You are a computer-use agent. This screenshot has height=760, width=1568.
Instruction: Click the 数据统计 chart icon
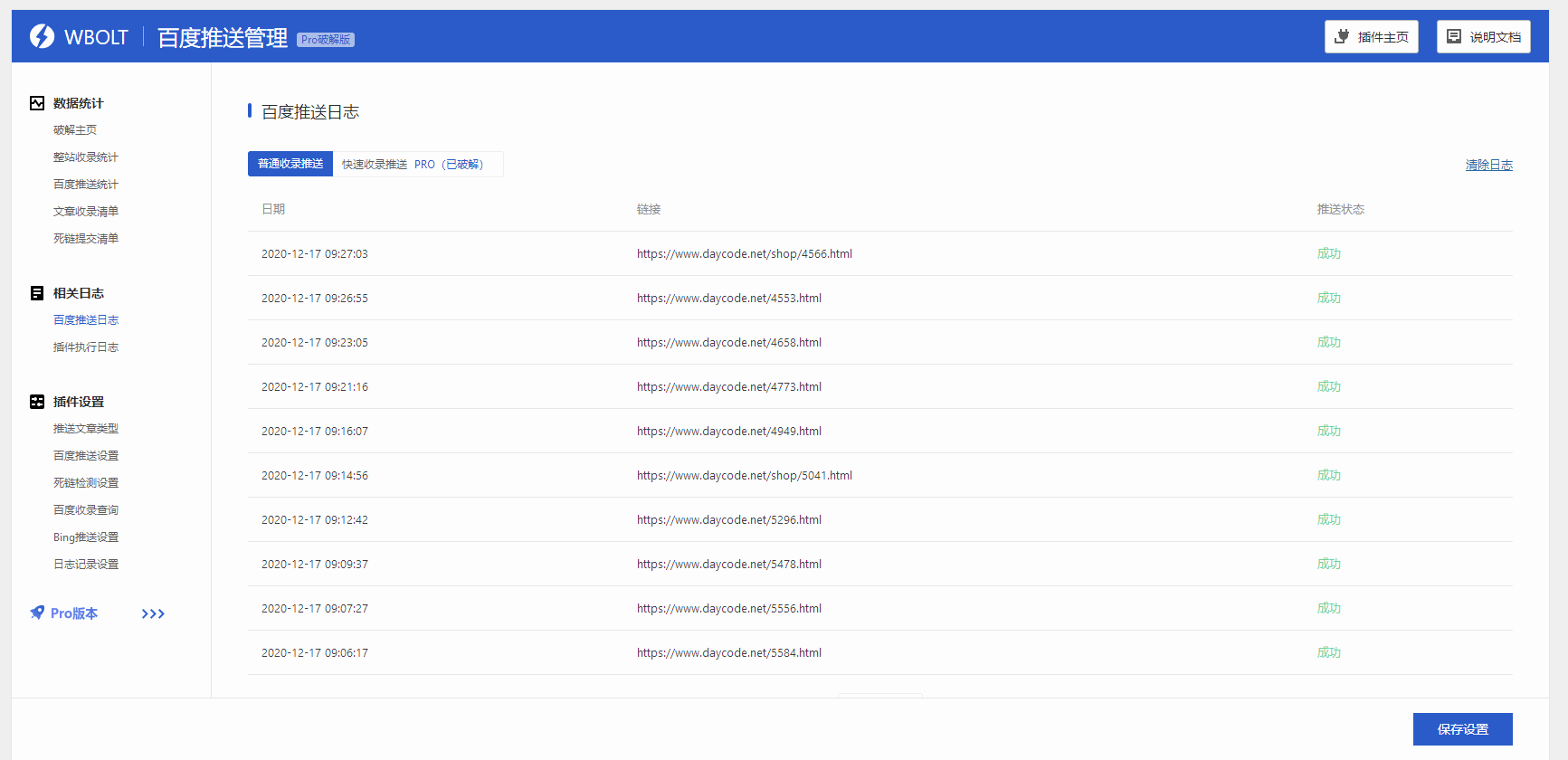pos(37,103)
